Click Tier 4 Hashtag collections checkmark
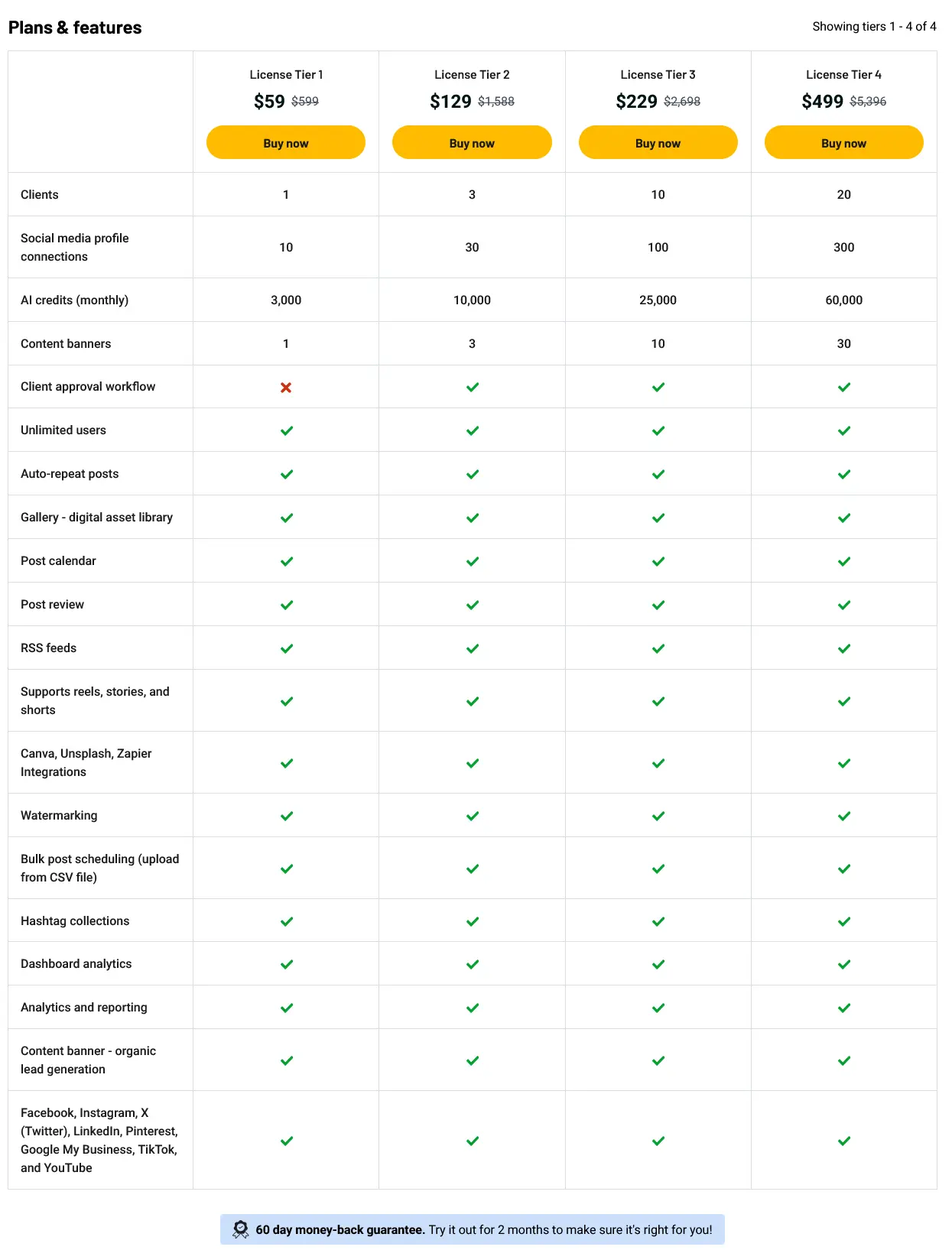 pos(844,922)
